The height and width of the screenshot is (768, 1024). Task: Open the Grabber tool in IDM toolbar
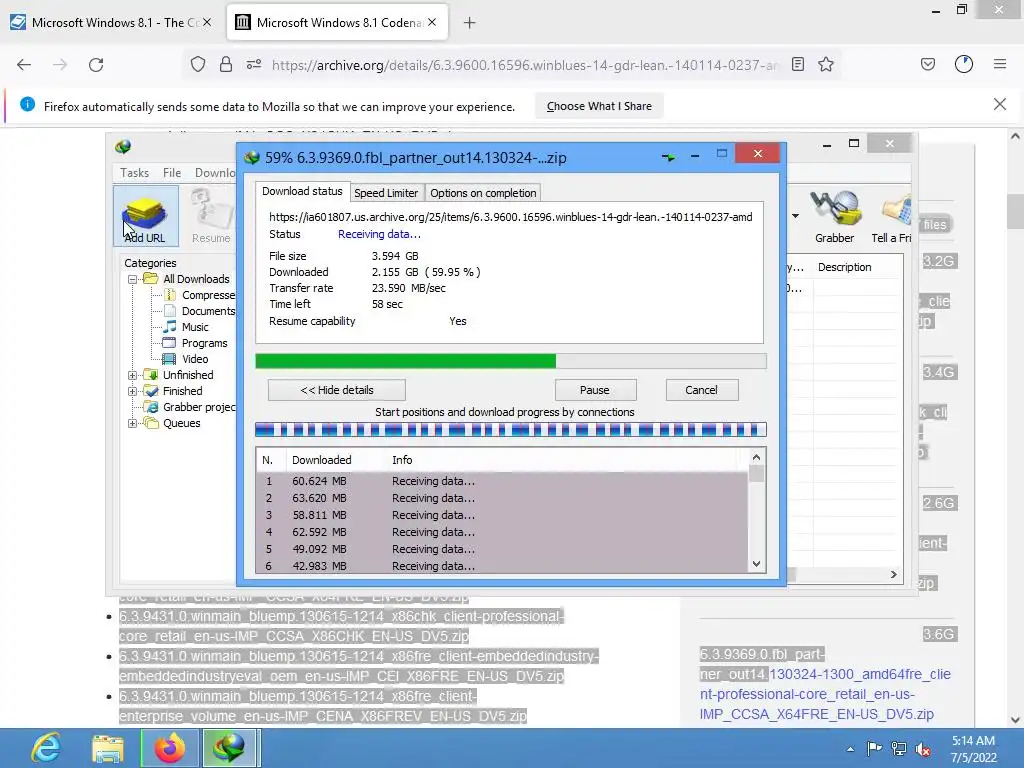[835, 216]
